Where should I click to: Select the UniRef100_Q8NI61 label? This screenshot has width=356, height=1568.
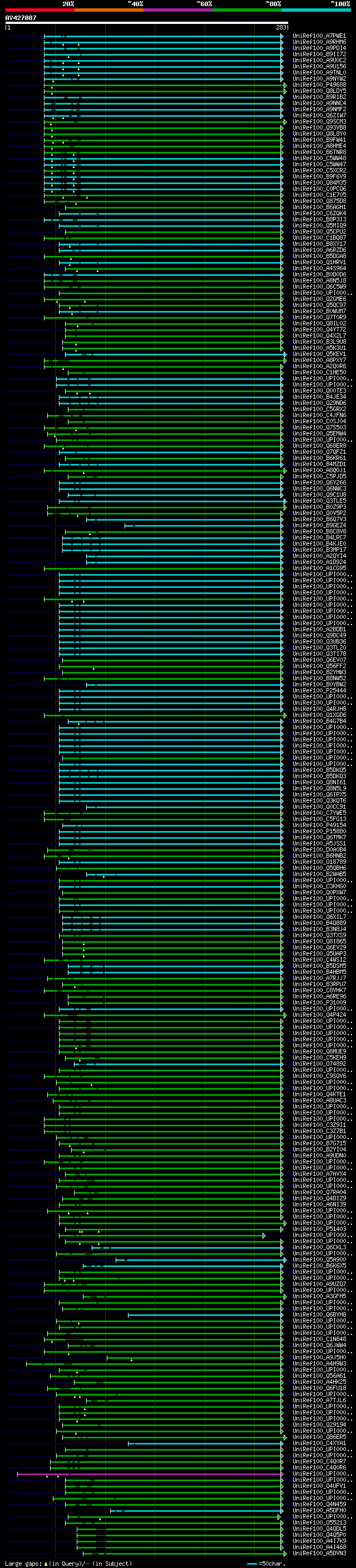pos(319,782)
